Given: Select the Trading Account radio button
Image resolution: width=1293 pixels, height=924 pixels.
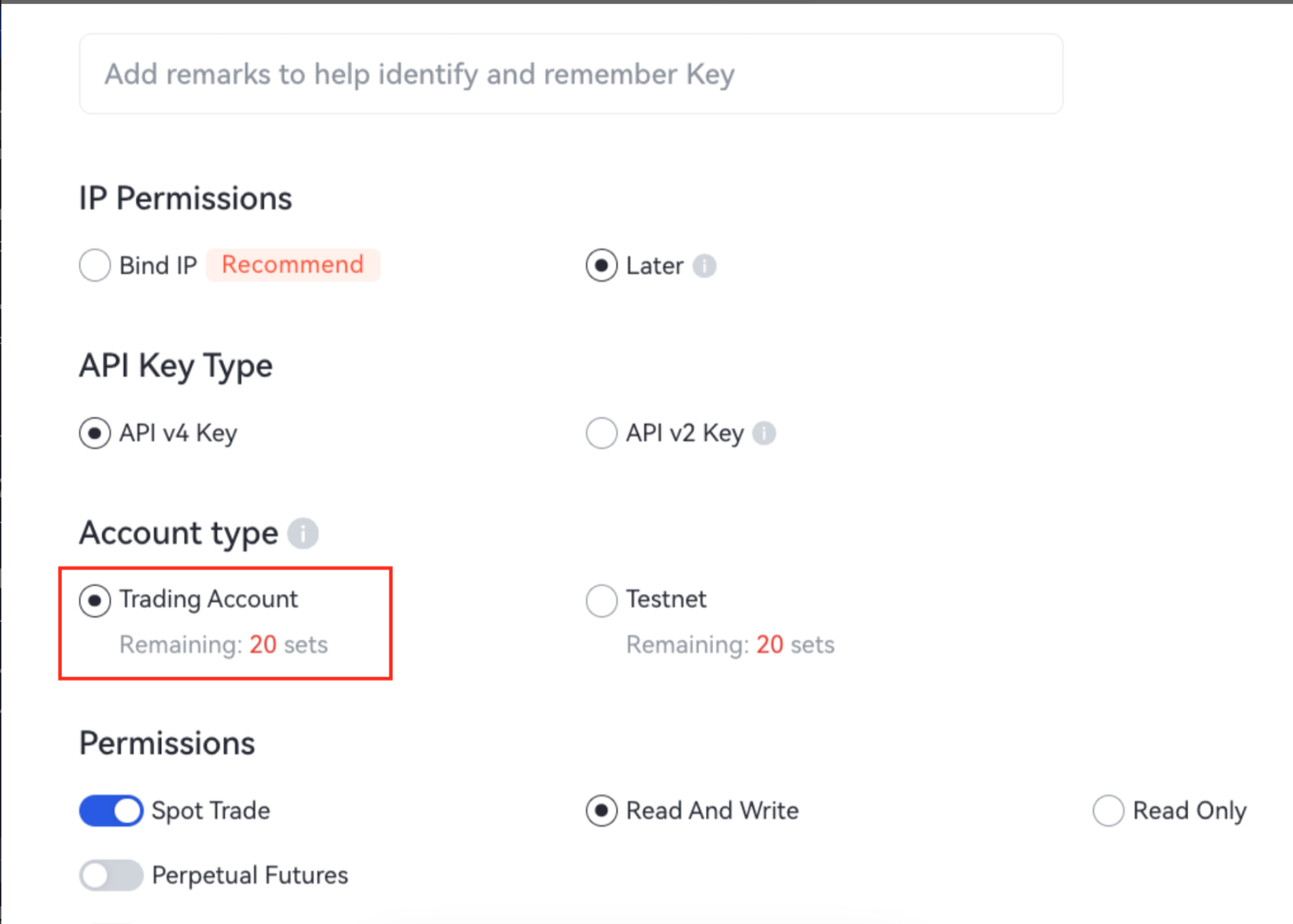Looking at the screenshot, I should click(x=95, y=600).
